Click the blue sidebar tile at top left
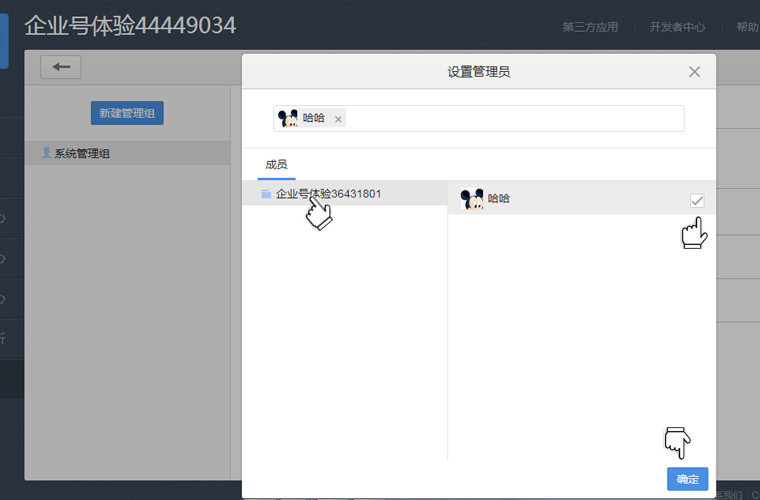760x500 pixels. pos(4,40)
